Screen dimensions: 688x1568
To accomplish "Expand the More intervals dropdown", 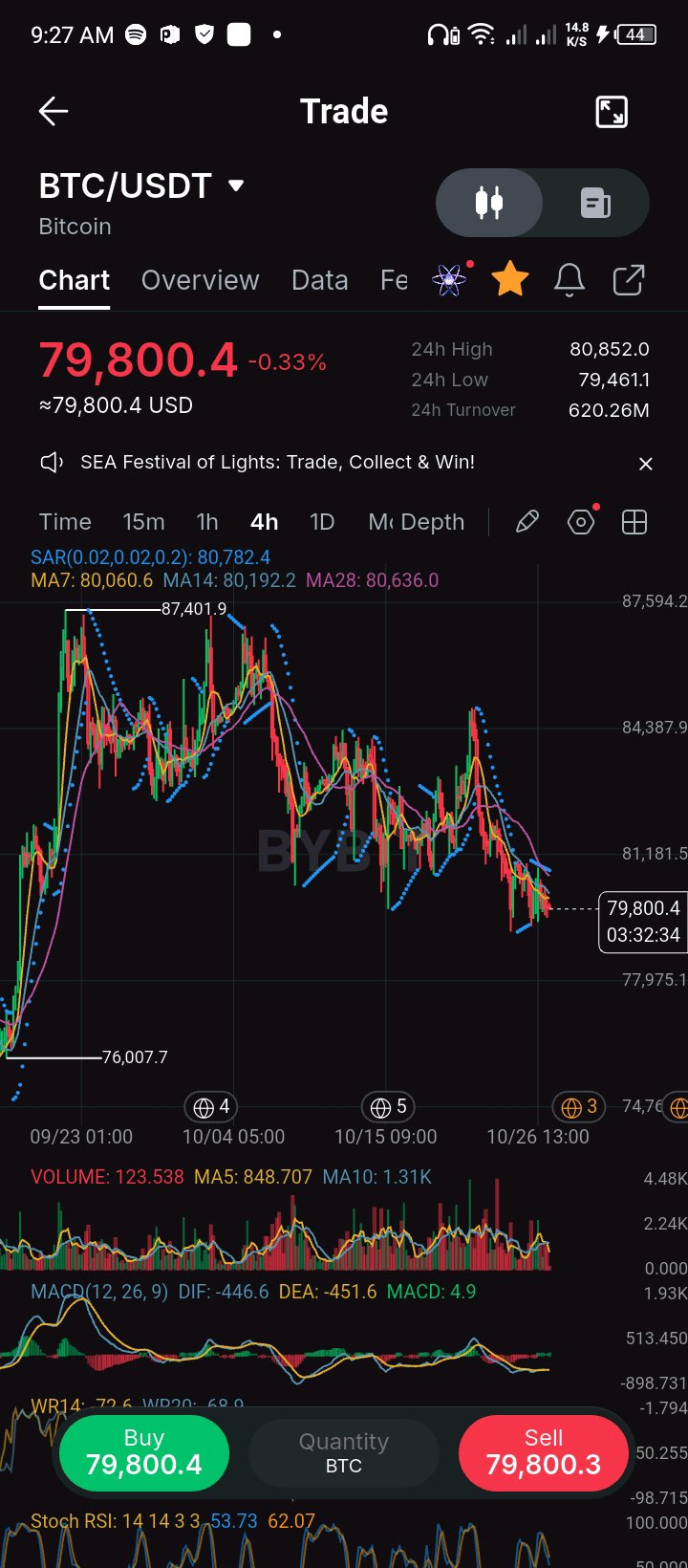I will coord(380,522).
